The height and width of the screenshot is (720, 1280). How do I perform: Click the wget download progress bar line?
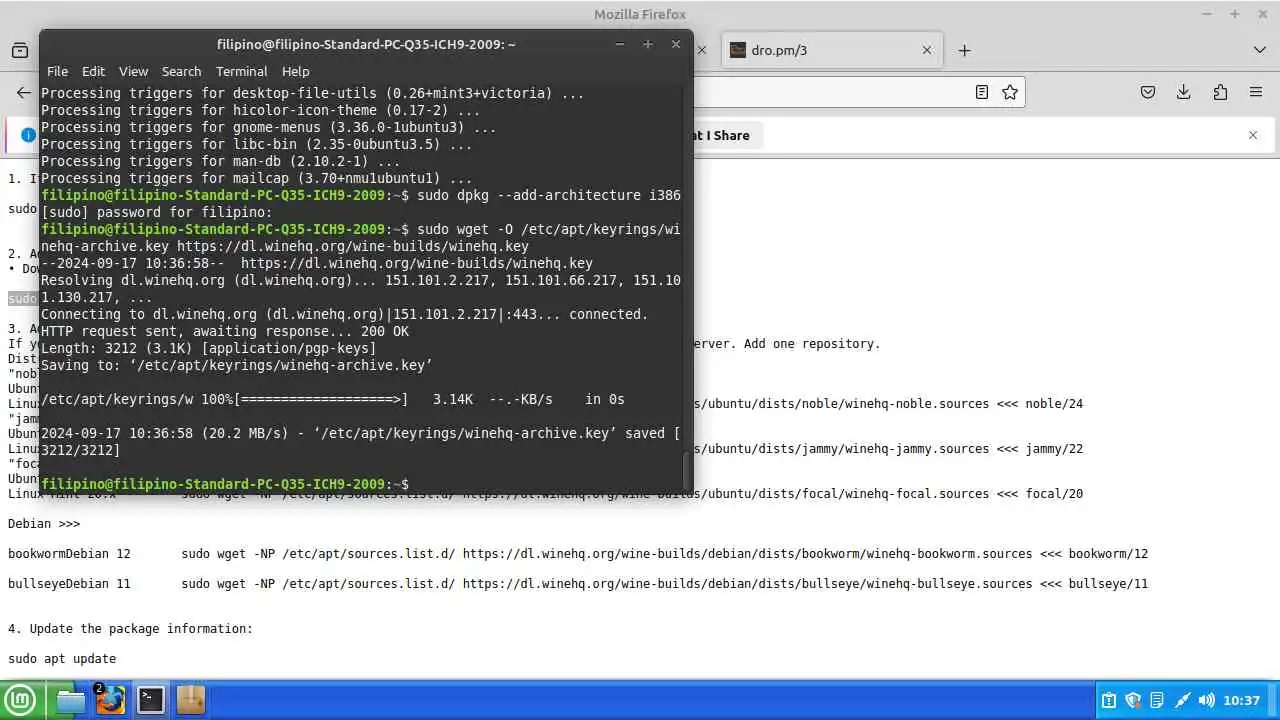point(333,399)
